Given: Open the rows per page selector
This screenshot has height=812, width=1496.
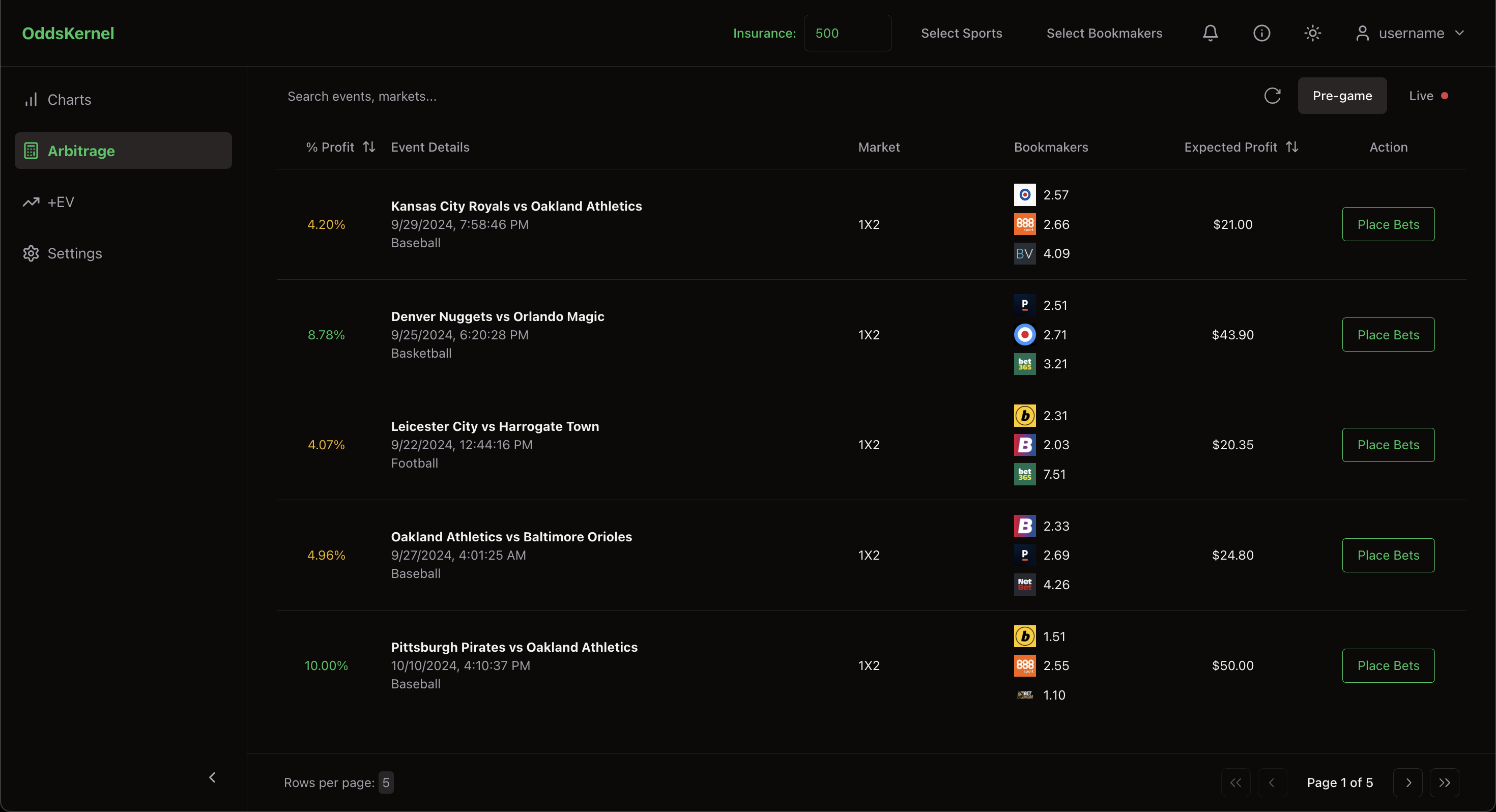Looking at the screenshot, I should click(386, 783).
